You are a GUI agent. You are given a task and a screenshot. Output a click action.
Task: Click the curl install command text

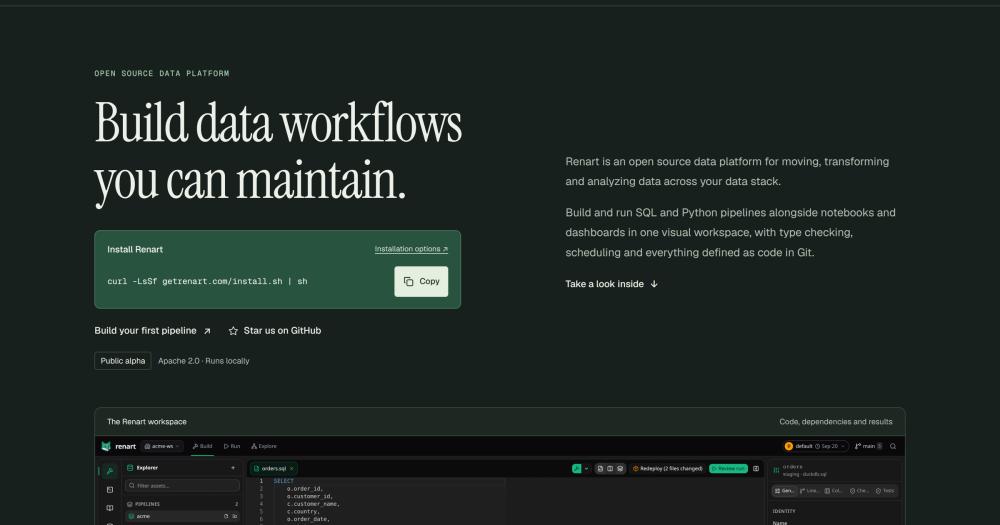tap(207, 281)
